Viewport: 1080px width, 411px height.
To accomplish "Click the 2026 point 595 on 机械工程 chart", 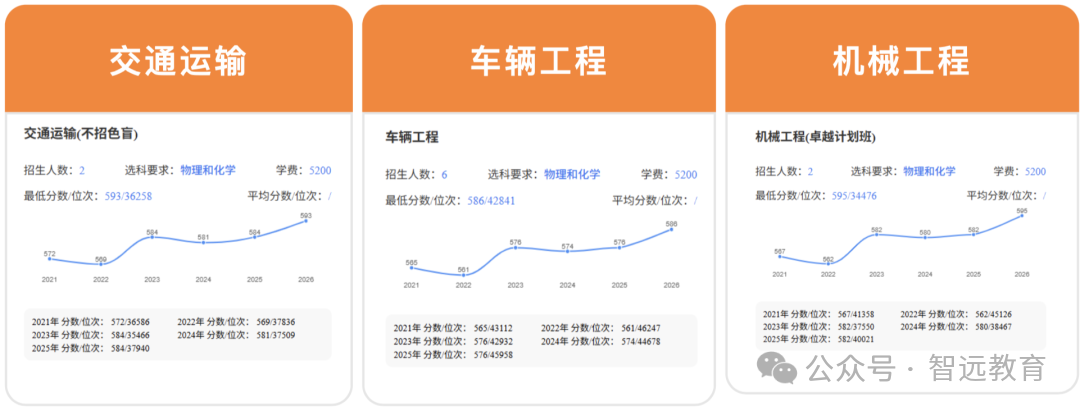I will click(1021, 215).
